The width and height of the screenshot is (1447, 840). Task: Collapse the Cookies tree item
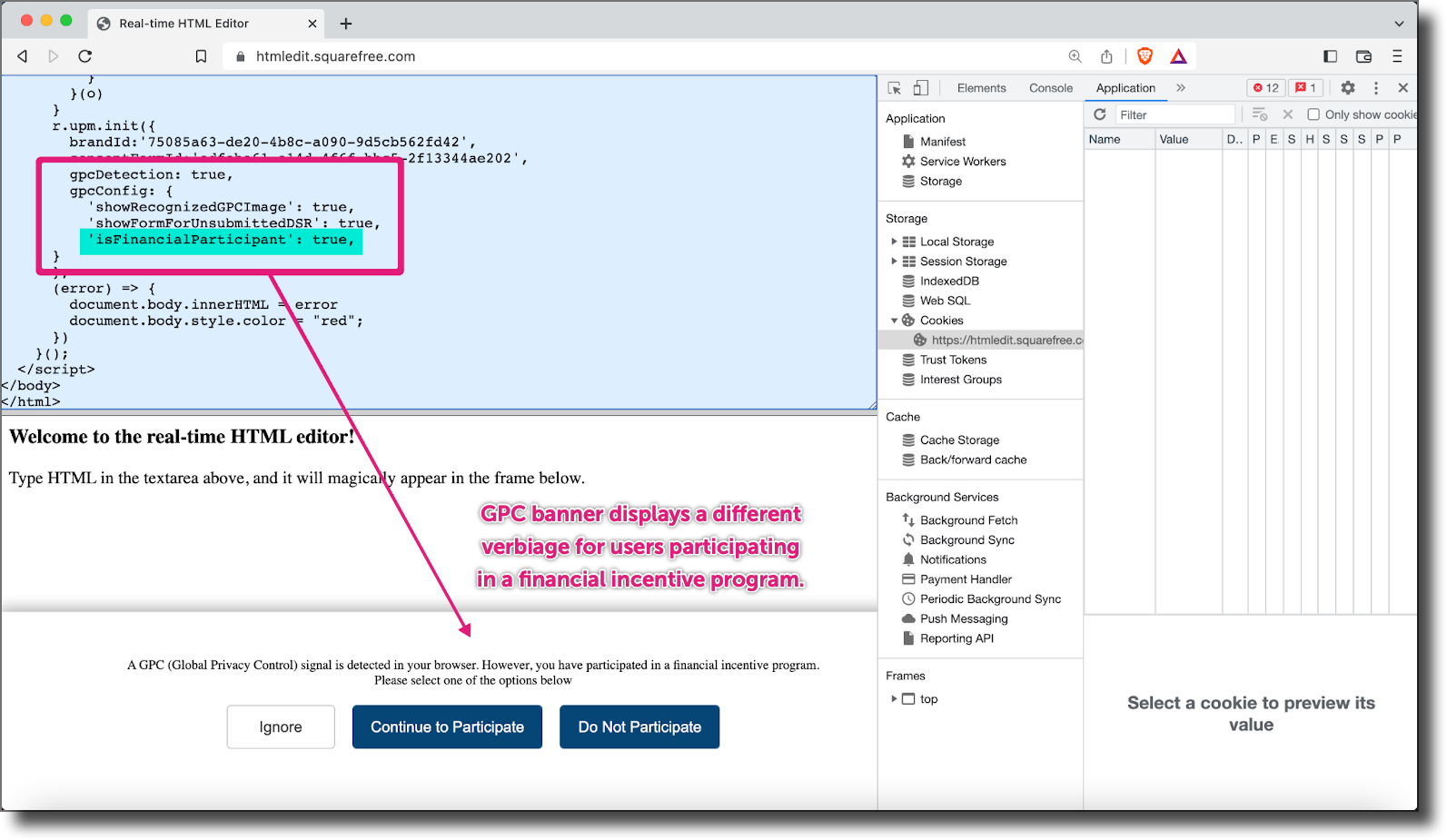[x=894, y=321]
